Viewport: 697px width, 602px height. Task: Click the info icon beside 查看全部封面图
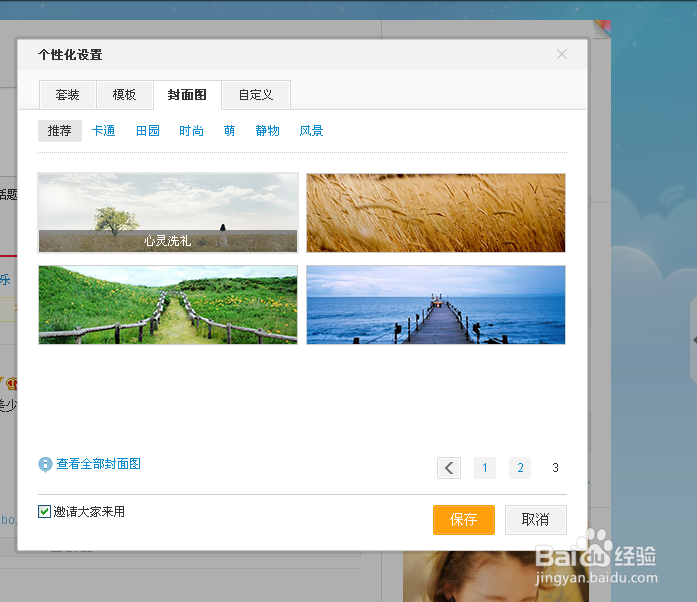tap(45, 465)
